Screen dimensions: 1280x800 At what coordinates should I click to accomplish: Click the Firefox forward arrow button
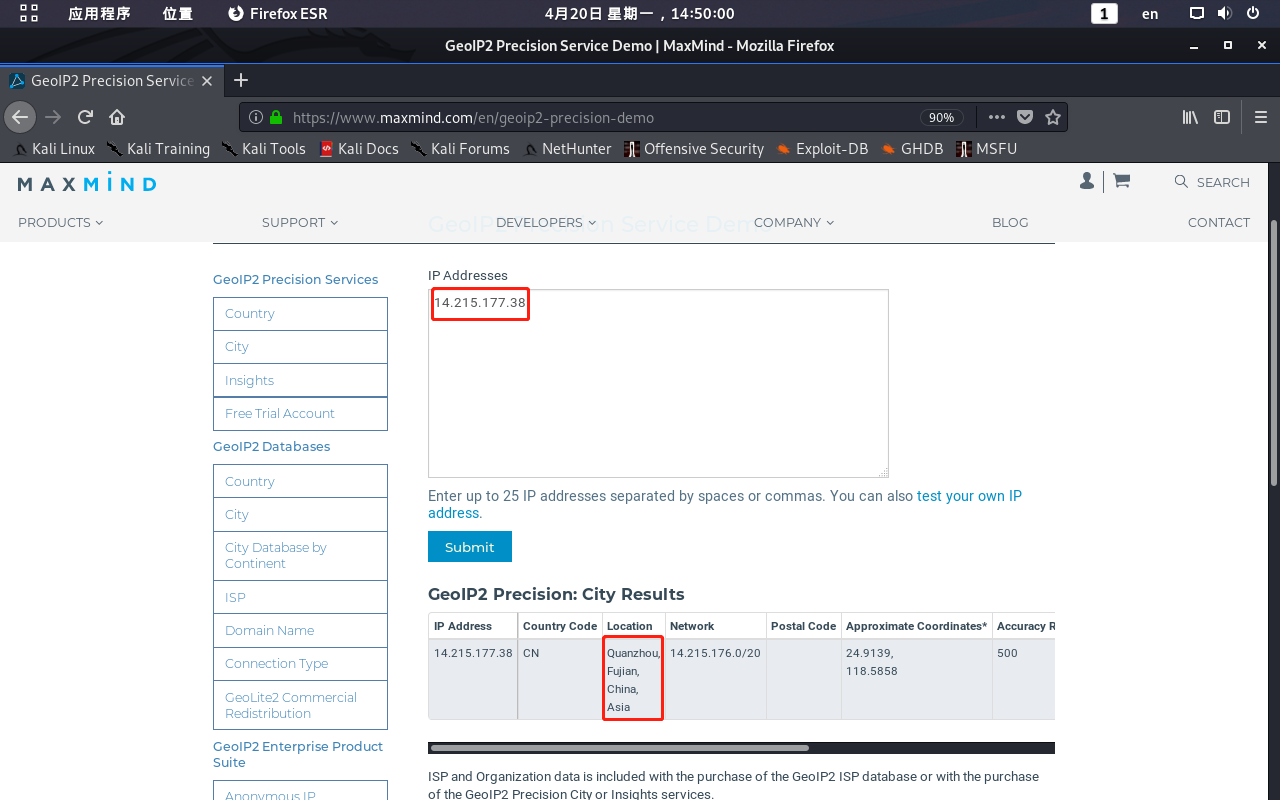(x=53, y=117)
